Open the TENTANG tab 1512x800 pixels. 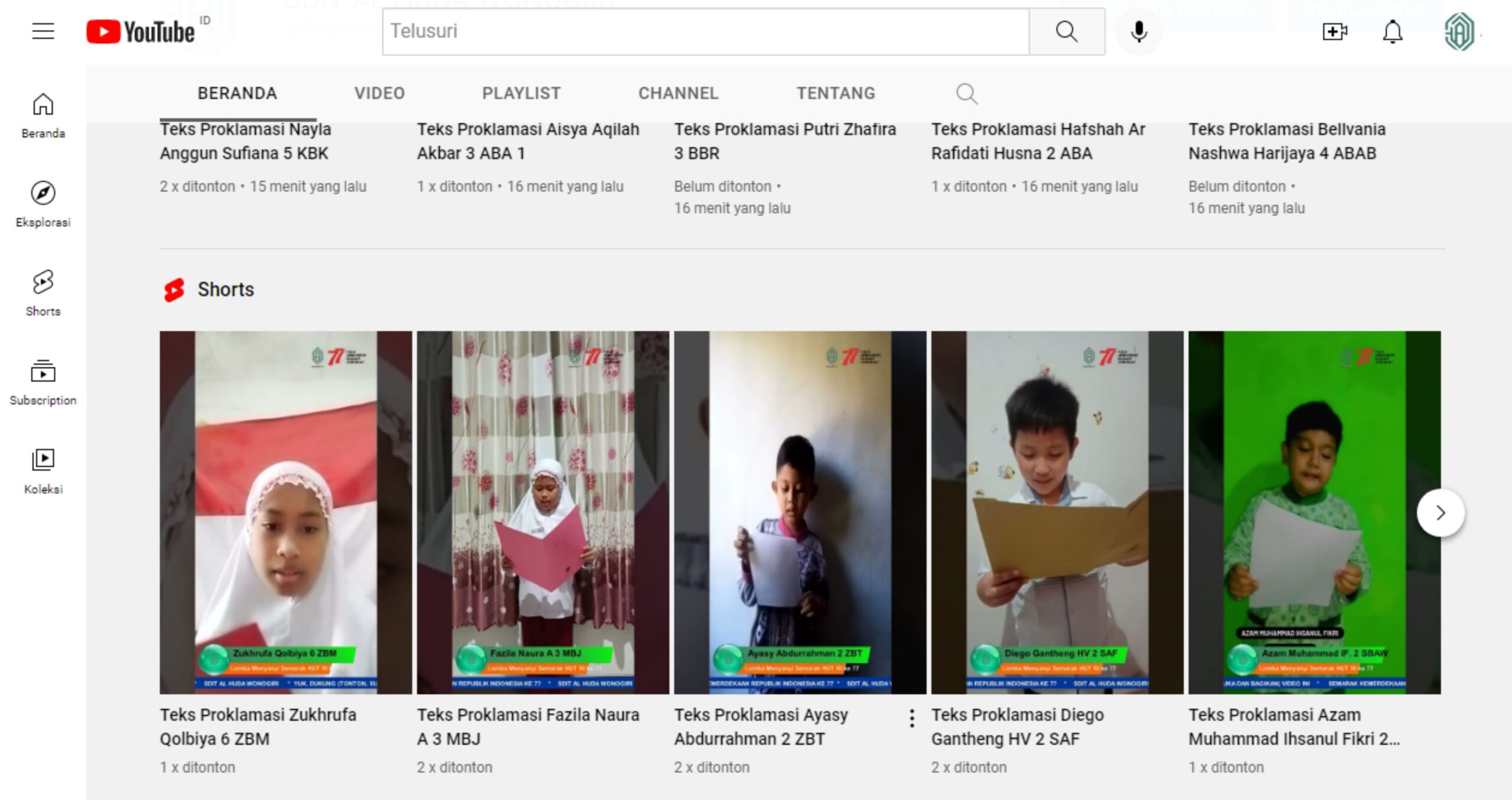click(835, 93)
